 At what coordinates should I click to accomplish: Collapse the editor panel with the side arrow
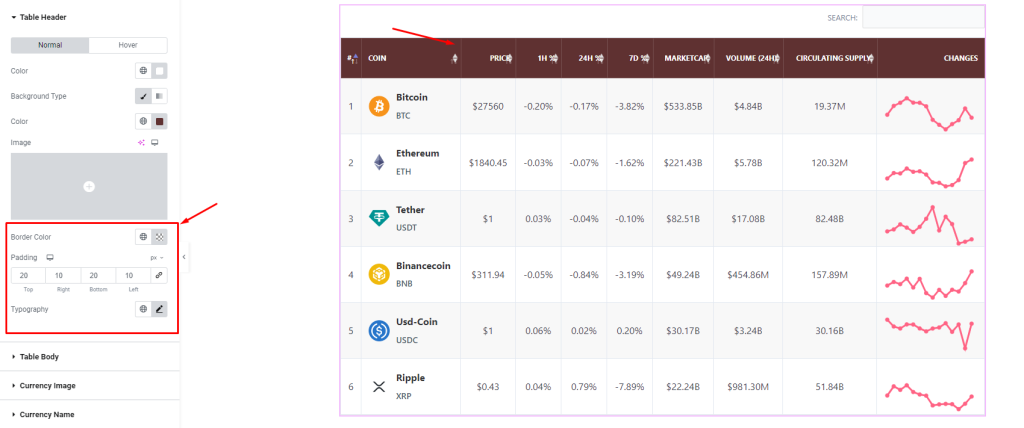[x=184, y=257]
